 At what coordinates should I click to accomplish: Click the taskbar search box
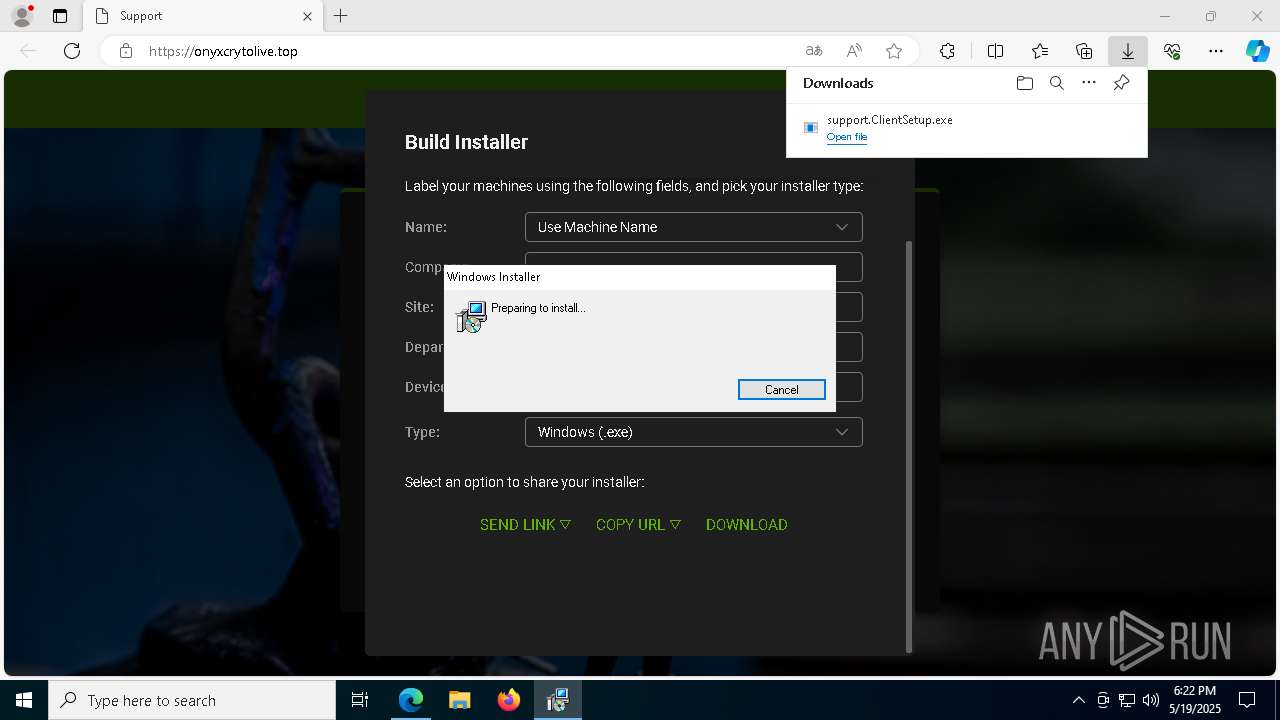click(x=192, y=700)
